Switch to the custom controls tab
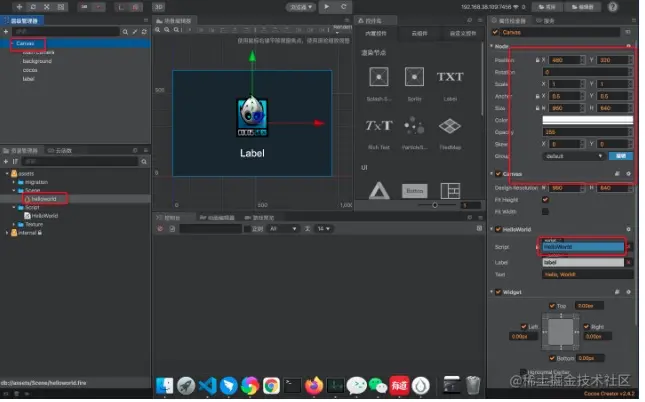 tap(463, 33)
